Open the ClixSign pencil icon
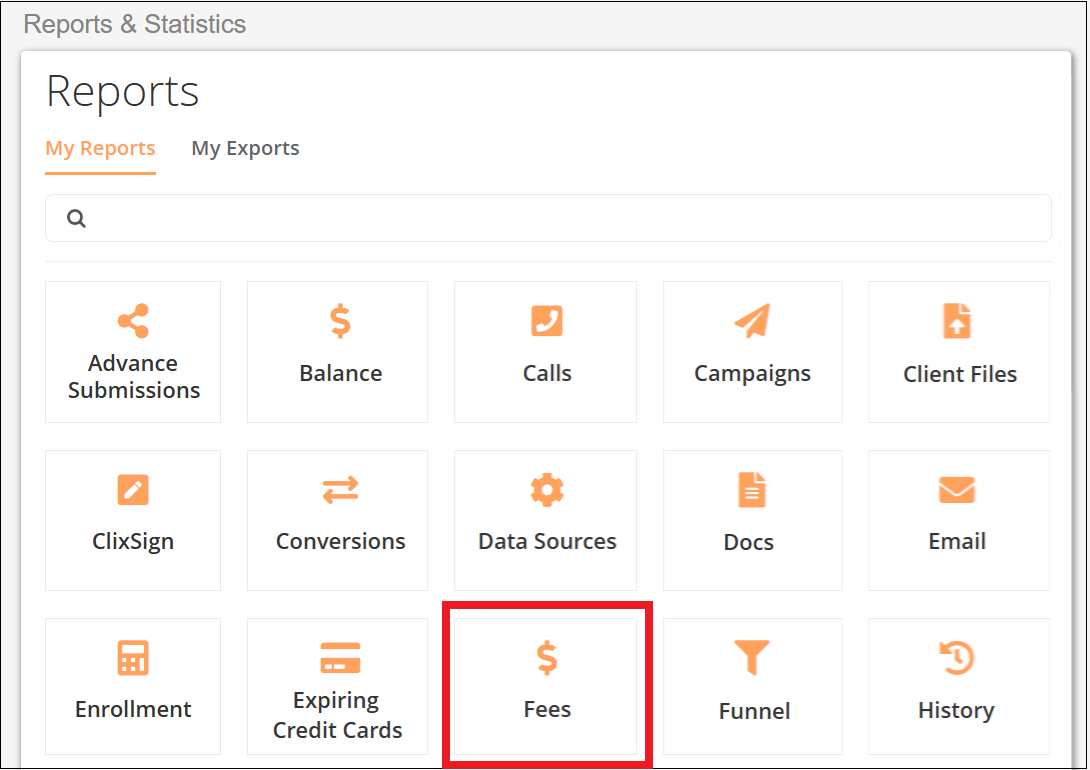The image size is (1090, 770). point(133,489)
